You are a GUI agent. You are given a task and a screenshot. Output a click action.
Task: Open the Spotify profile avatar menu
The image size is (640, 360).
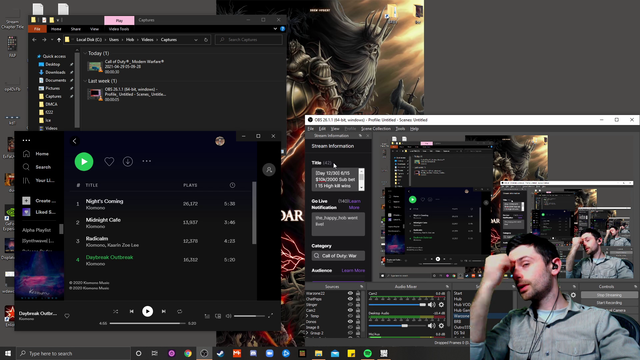tap(220, 141)
